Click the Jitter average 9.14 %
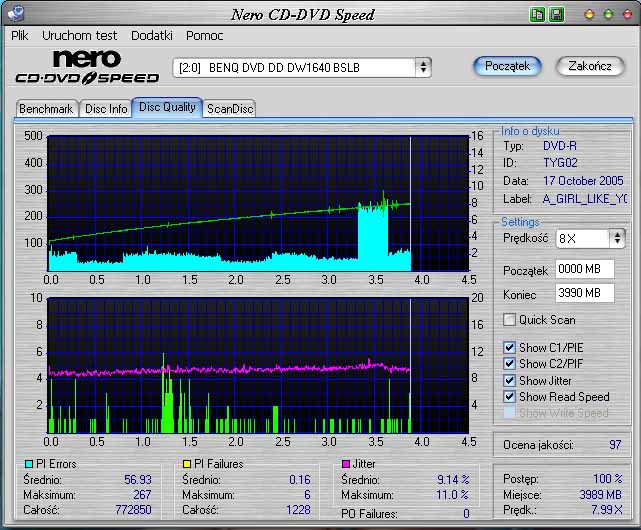 click(453, 479)
